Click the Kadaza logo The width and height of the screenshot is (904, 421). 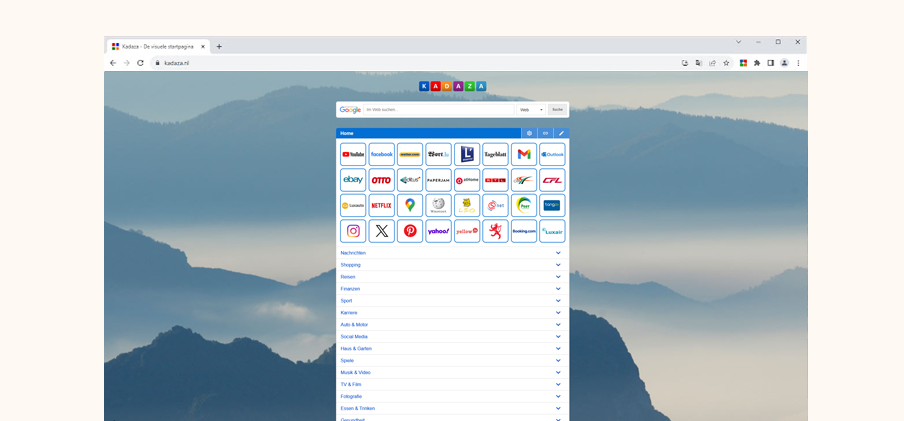click(x=453, y=86)
